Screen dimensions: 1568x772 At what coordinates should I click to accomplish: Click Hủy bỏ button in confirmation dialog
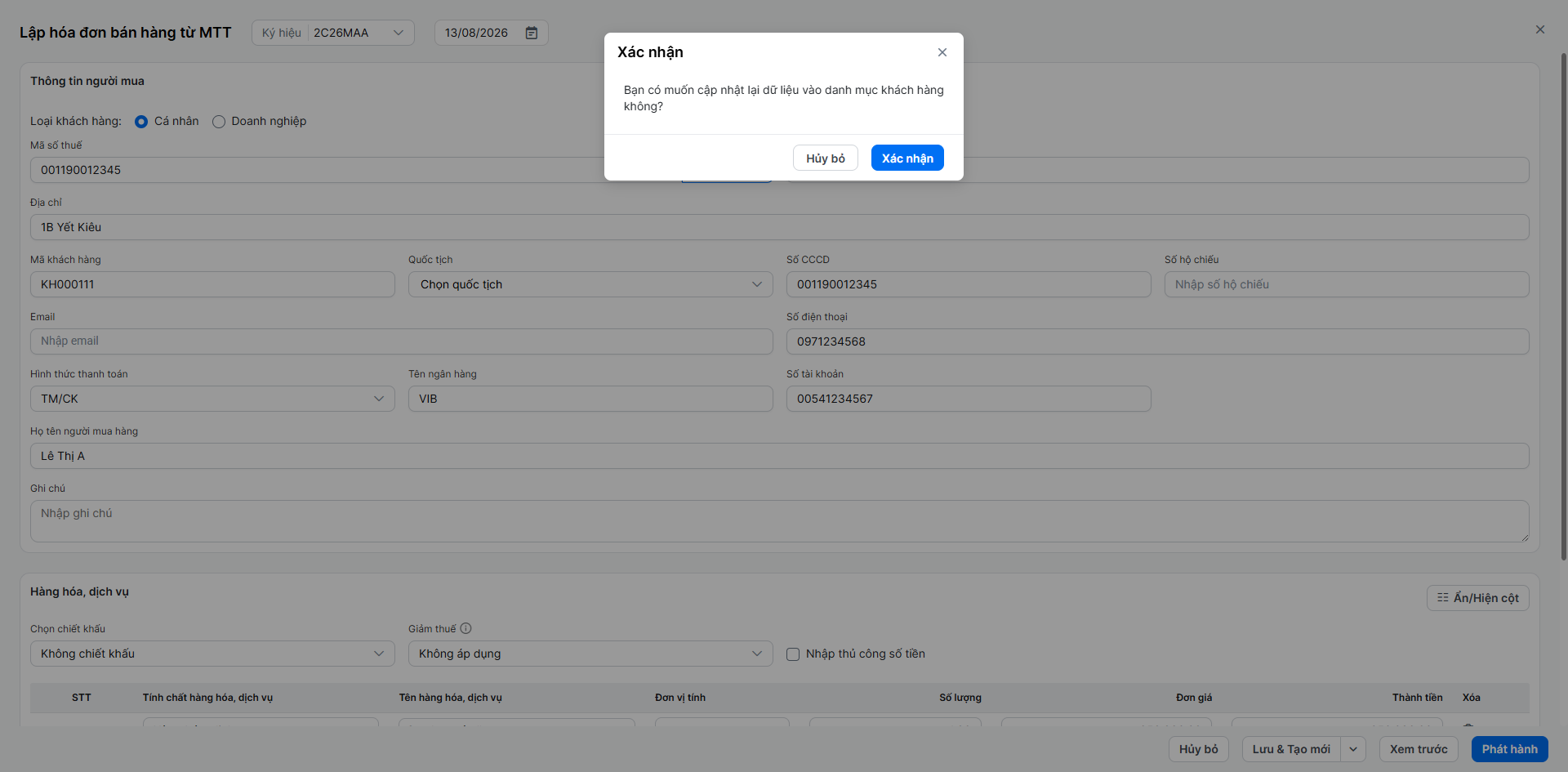(x=826, y=158)
